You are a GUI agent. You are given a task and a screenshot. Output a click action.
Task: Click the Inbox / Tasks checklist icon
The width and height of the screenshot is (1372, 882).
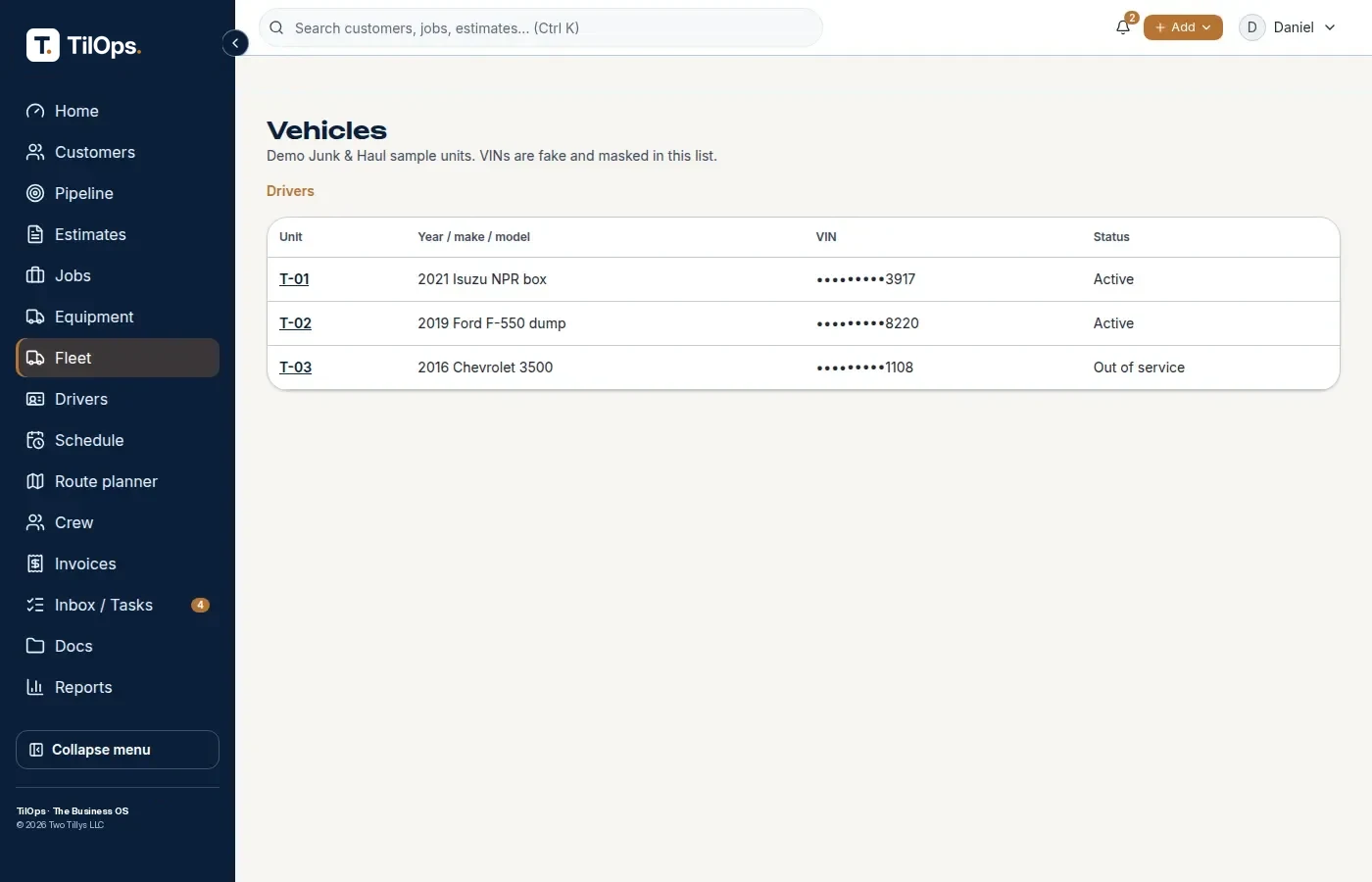(x=35, y=605)
